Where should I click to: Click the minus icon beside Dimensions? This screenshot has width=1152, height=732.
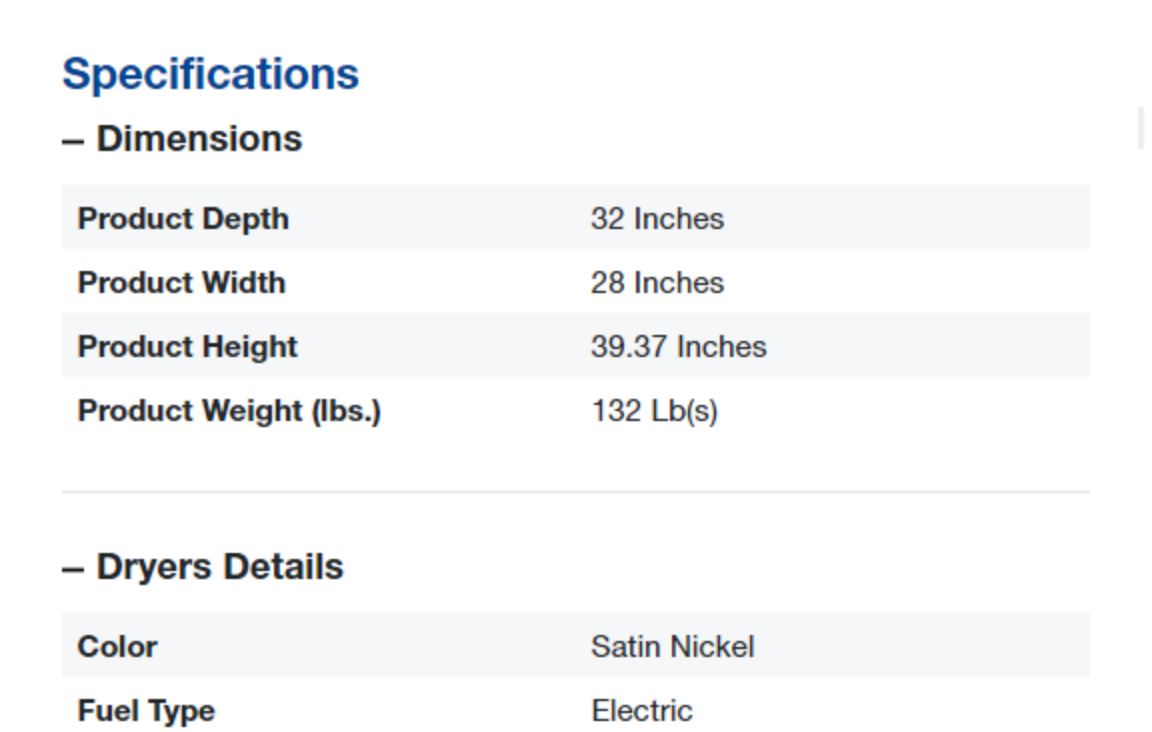point(73,141)
